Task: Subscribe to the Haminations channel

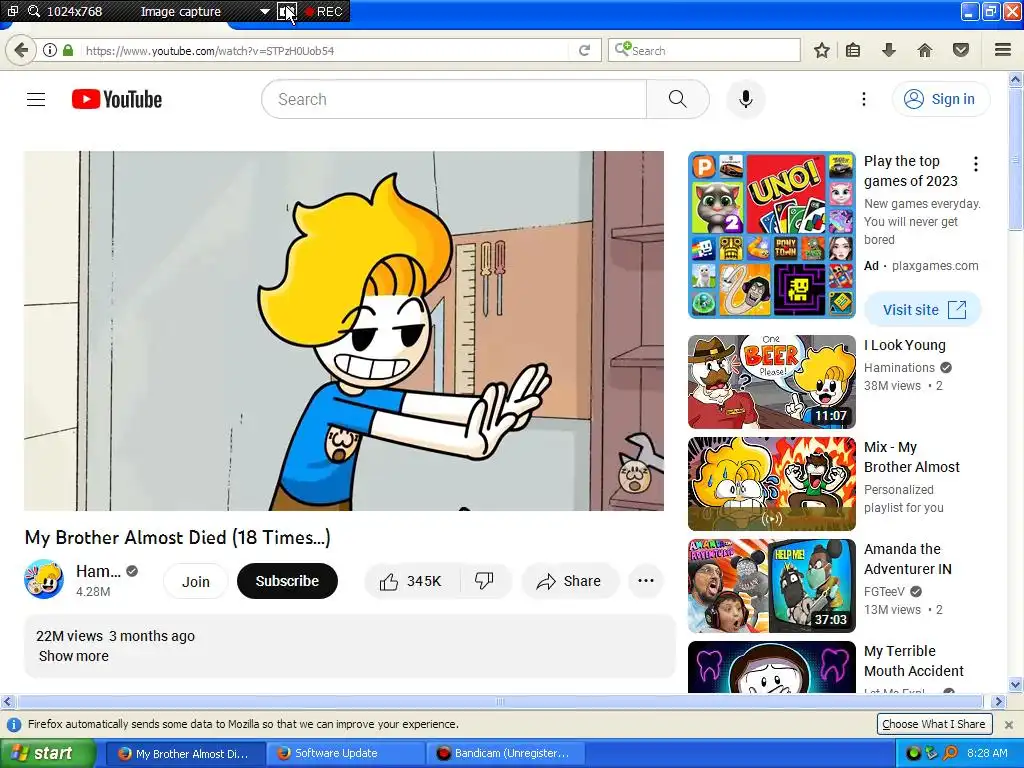Action: (287, 581)
